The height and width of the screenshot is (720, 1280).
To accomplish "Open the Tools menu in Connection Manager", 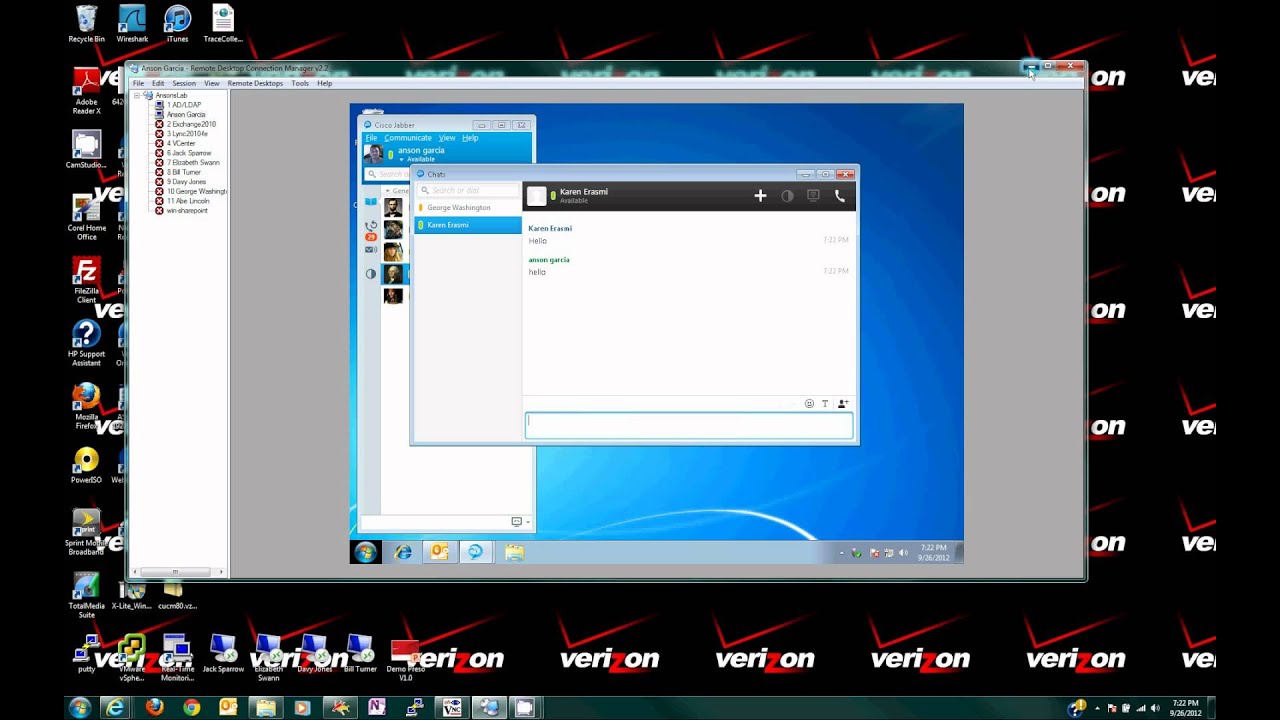I will (300, 83).
